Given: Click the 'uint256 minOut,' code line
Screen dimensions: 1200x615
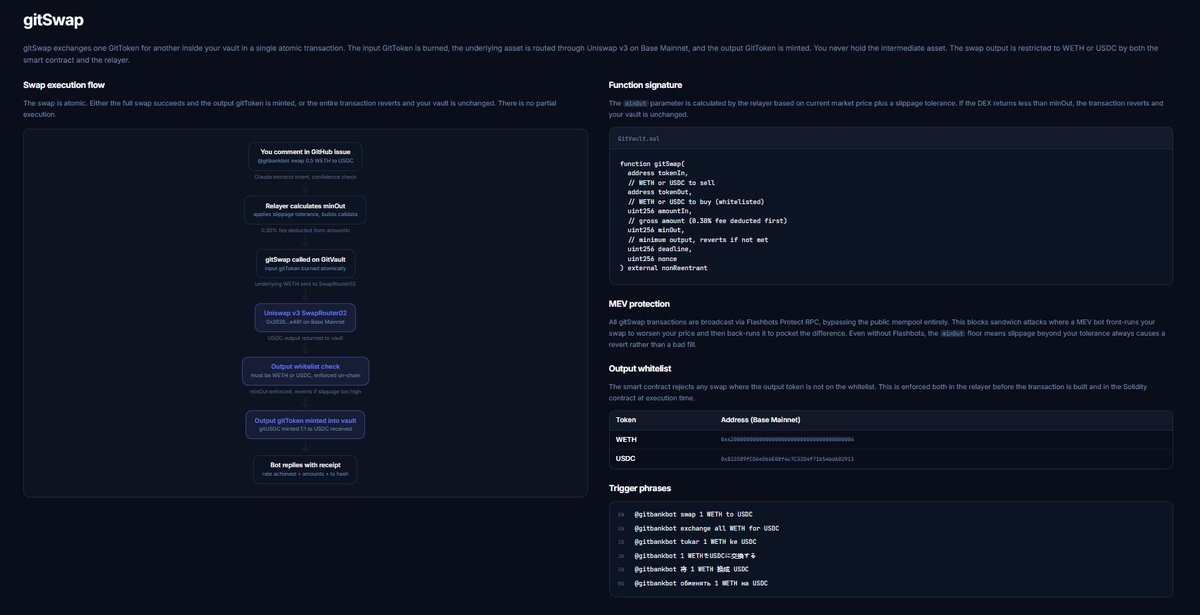Looking at the screenshot, I should click(656, 229).
